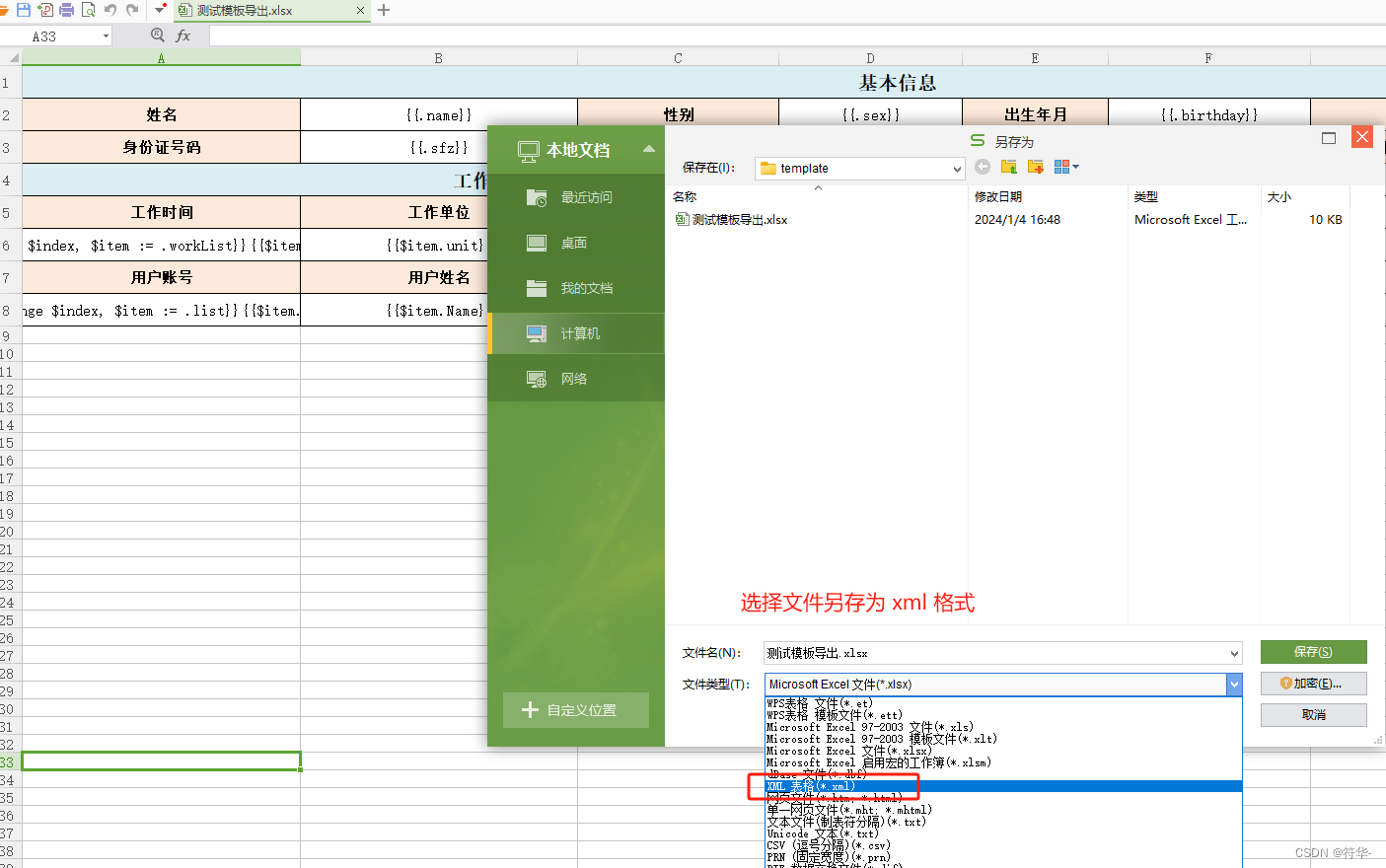The image size is (1386, 868).
Task: Toggle the 文件类型 dropdown arrow
Action: pyautogui.click(x=1234, y=685)
